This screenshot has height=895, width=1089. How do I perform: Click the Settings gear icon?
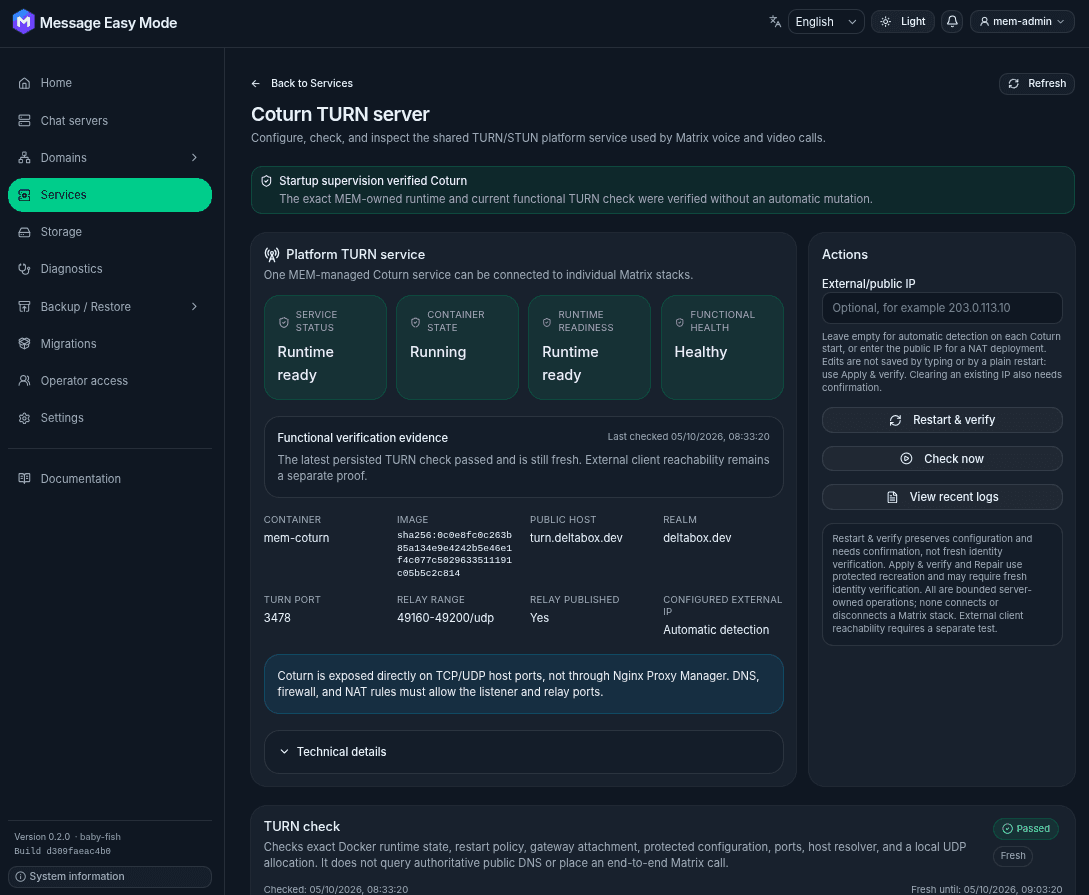click(24, 418)
